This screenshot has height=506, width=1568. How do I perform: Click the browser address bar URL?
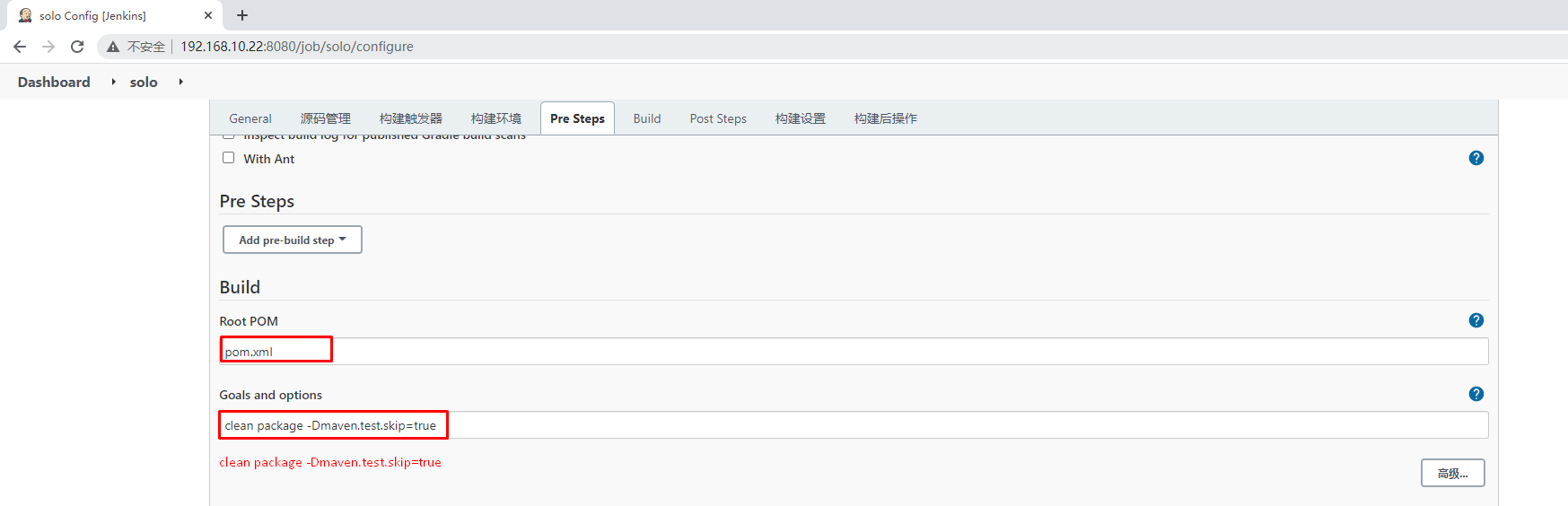tap(296, 47)
